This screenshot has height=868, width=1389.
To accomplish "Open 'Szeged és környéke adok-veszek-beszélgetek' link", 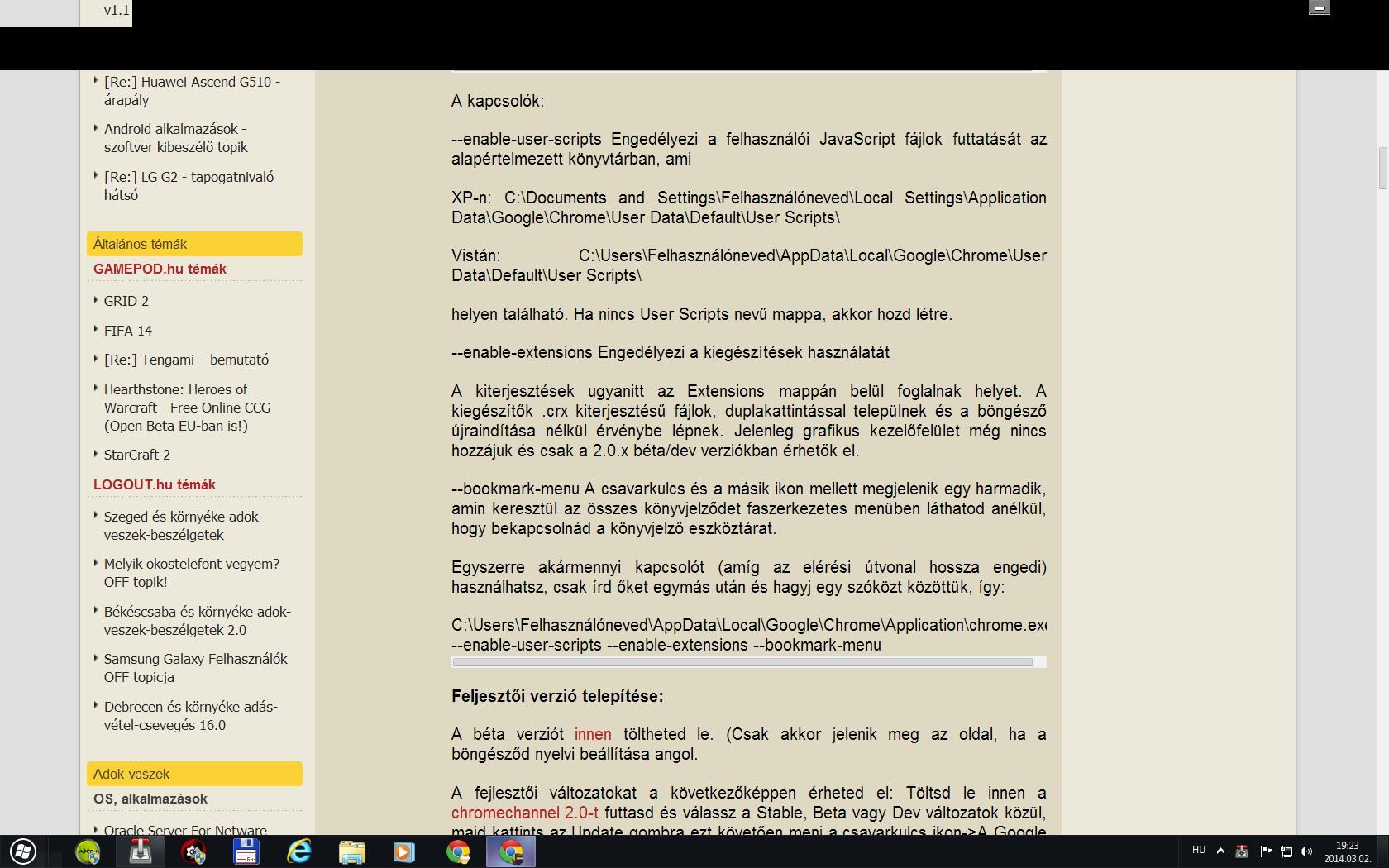I will [183, 526].
